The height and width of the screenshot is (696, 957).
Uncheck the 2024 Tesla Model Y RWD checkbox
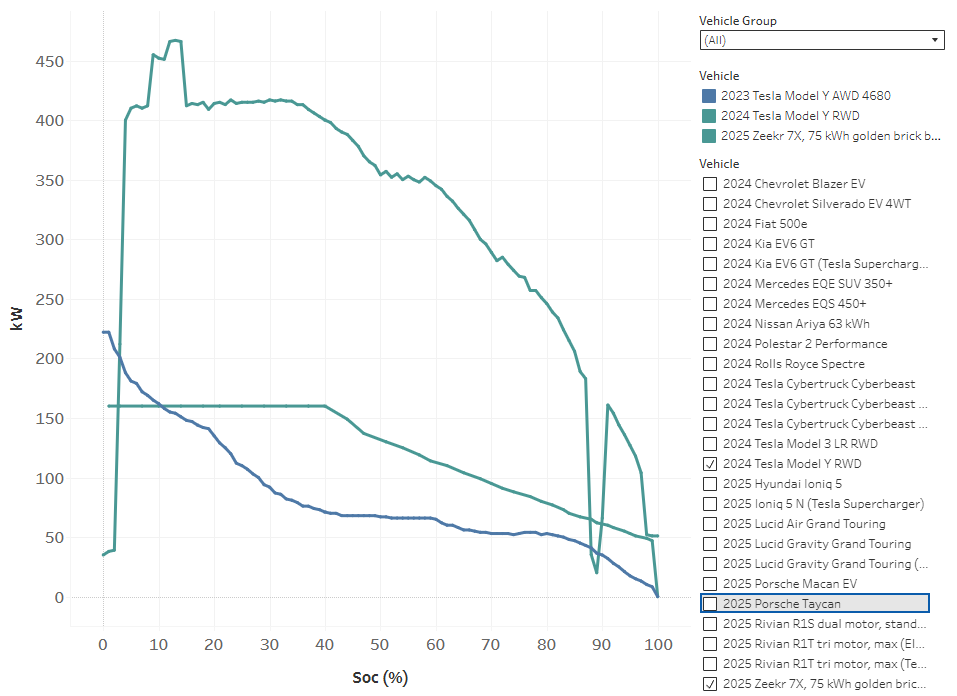(x=710, y=464)
